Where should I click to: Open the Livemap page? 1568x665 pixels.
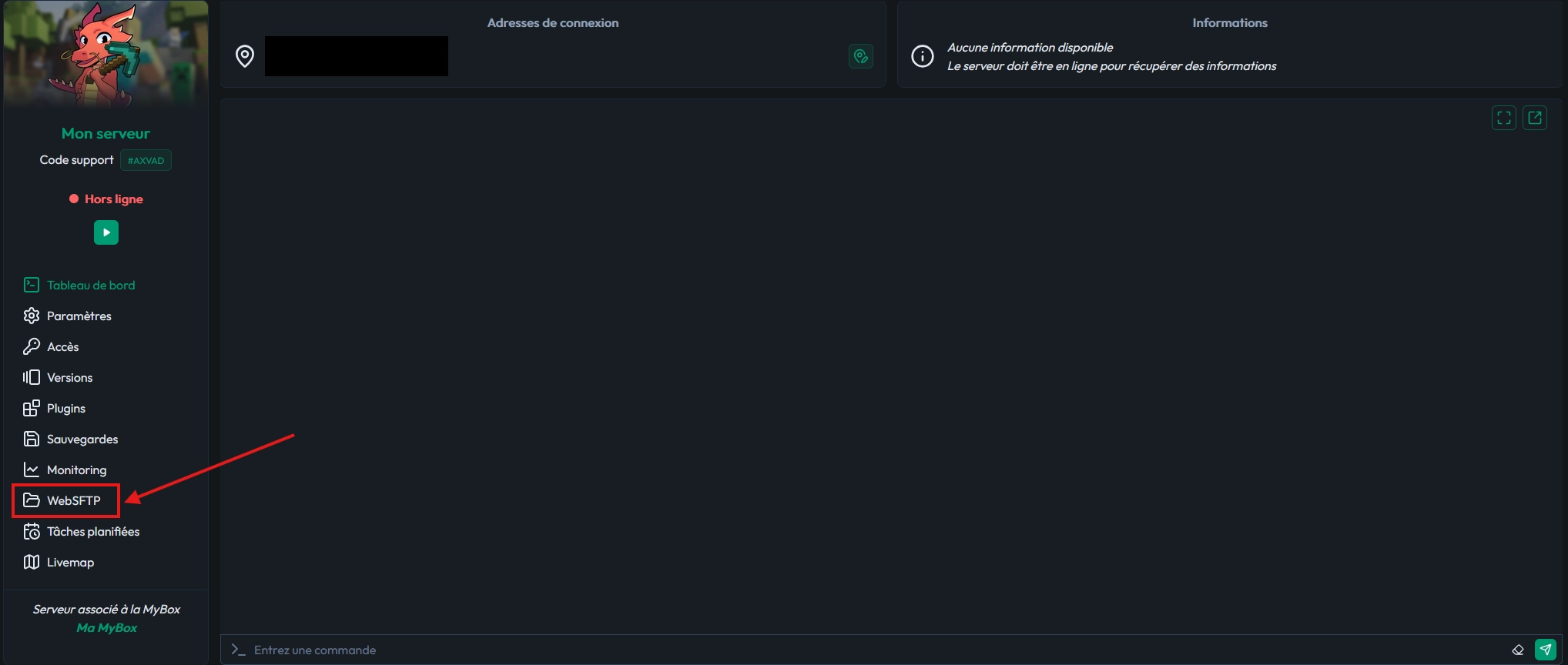[70, 562]
